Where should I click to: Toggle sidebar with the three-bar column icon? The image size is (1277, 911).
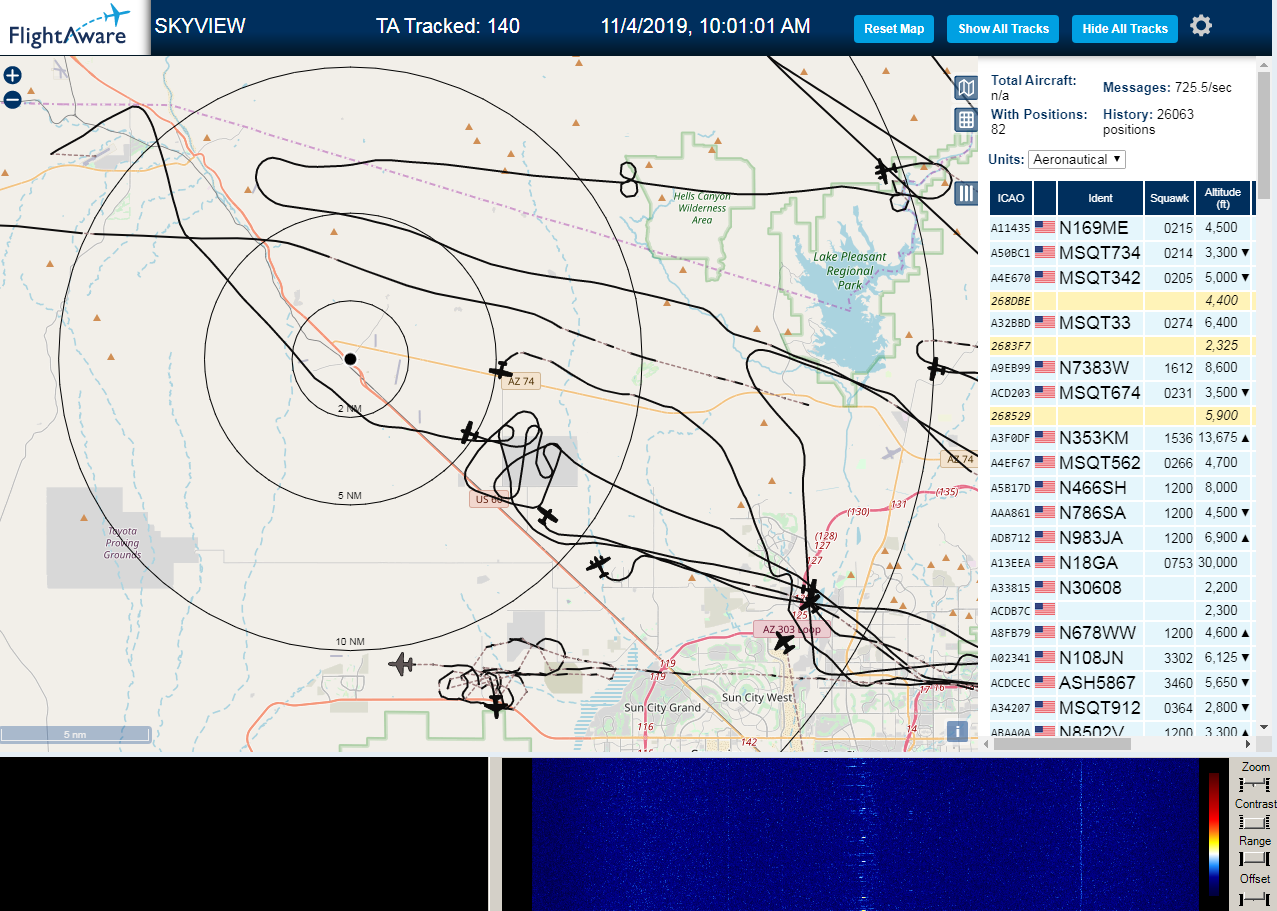point(966,193)
